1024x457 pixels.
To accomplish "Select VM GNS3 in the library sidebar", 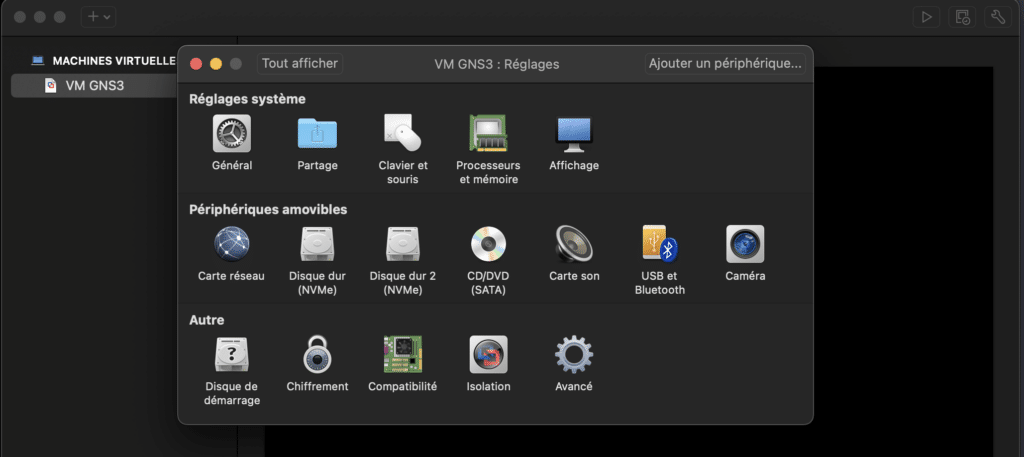I will (94, 86).
